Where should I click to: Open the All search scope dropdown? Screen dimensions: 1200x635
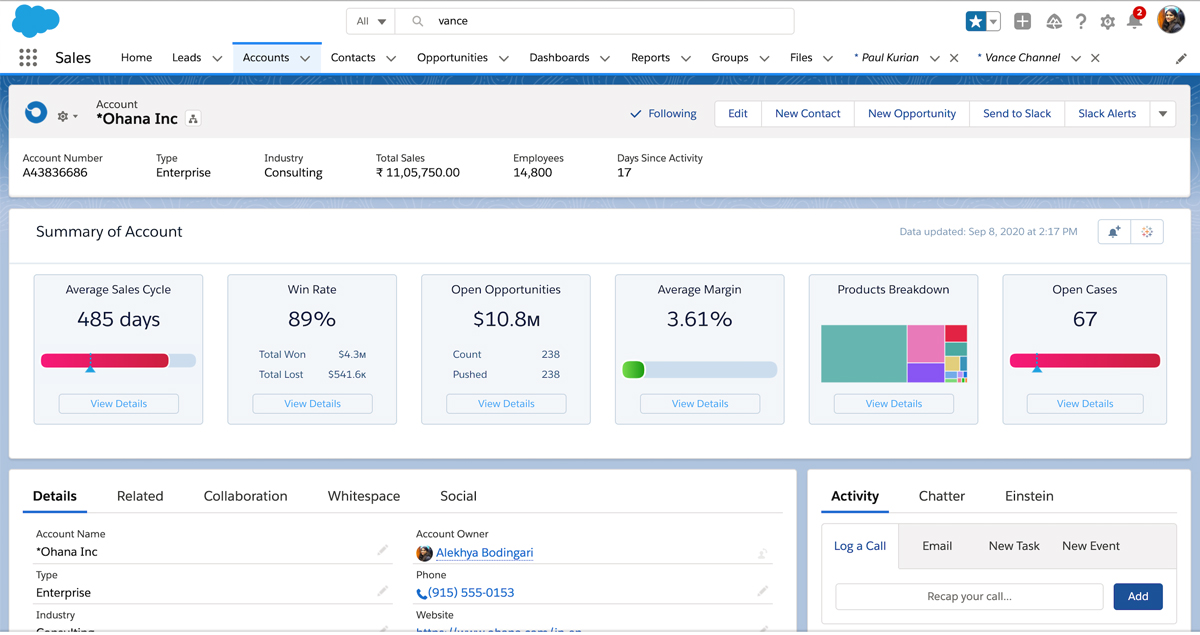click(371, 21)
